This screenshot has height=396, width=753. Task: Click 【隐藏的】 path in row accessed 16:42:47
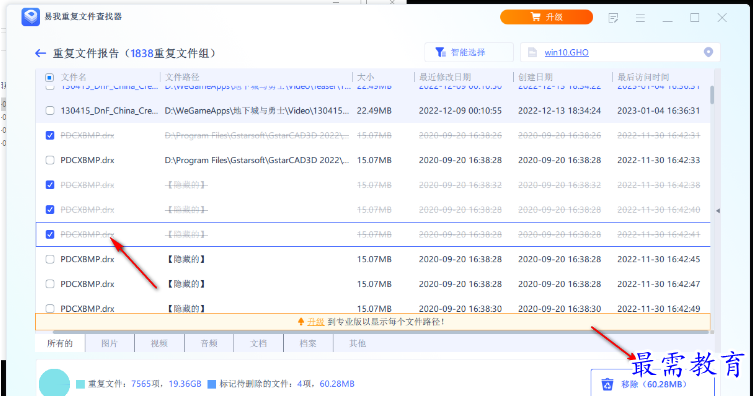point(186,284)
